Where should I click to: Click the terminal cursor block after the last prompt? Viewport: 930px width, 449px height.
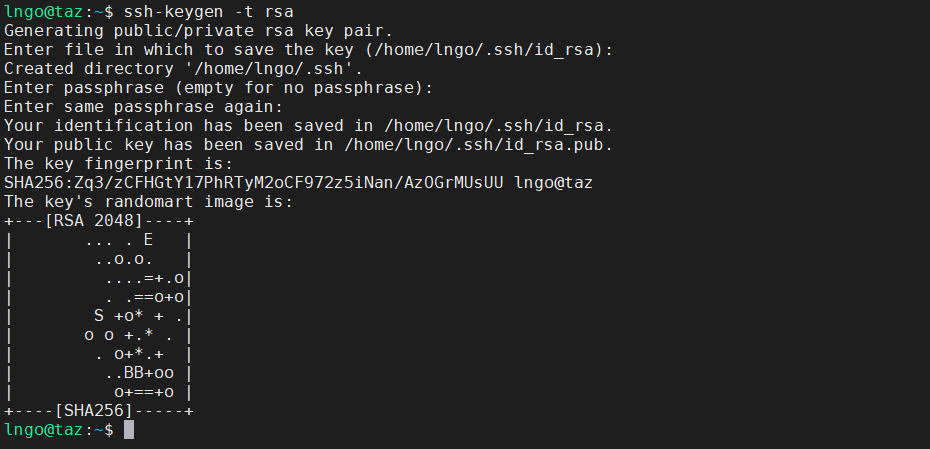pyautogui.click(x=128, y=429)
